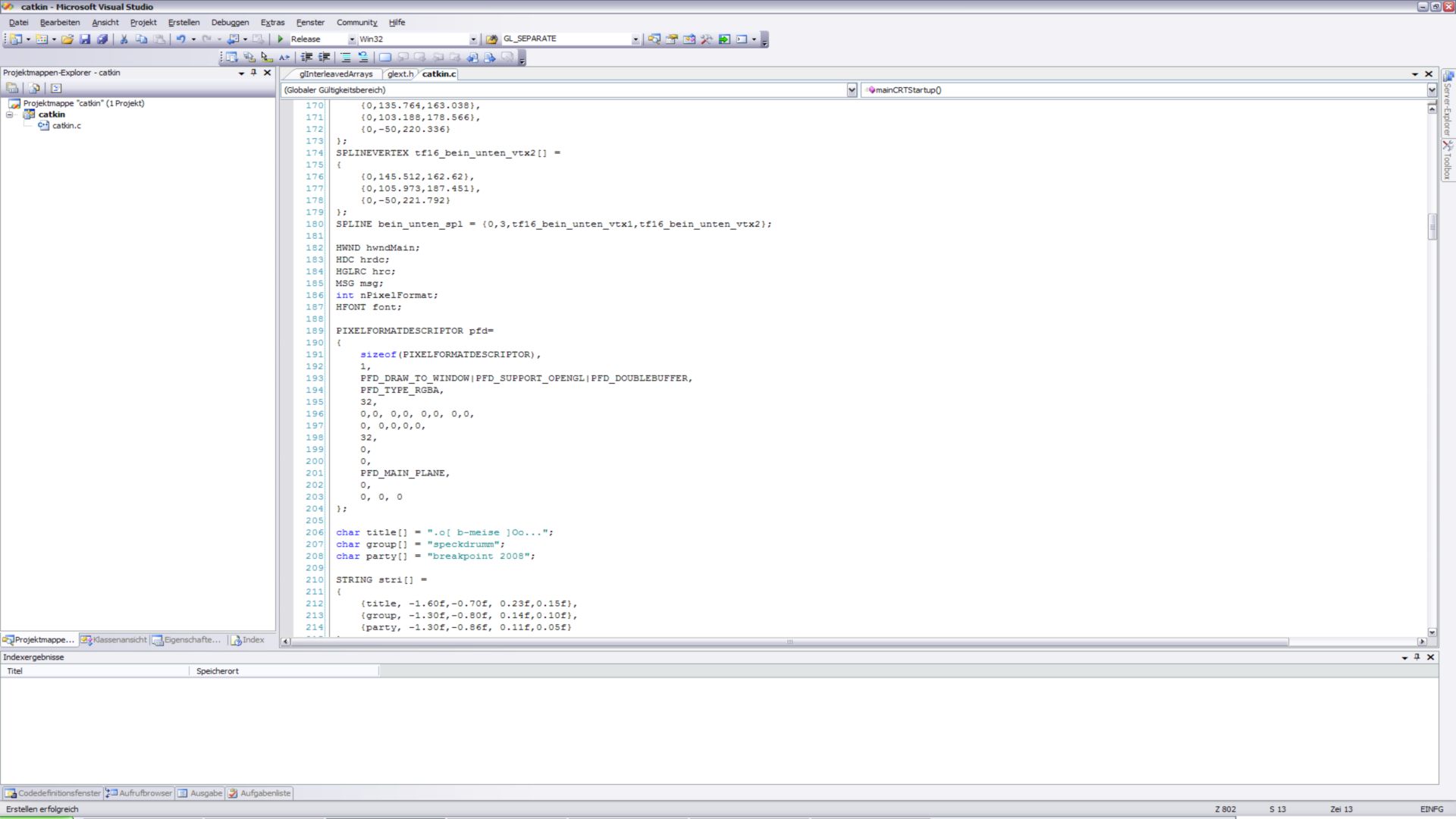Screen dimensions: 1456x819
Task: Click the Save icon in toolbar
Action: coord(85,39)
